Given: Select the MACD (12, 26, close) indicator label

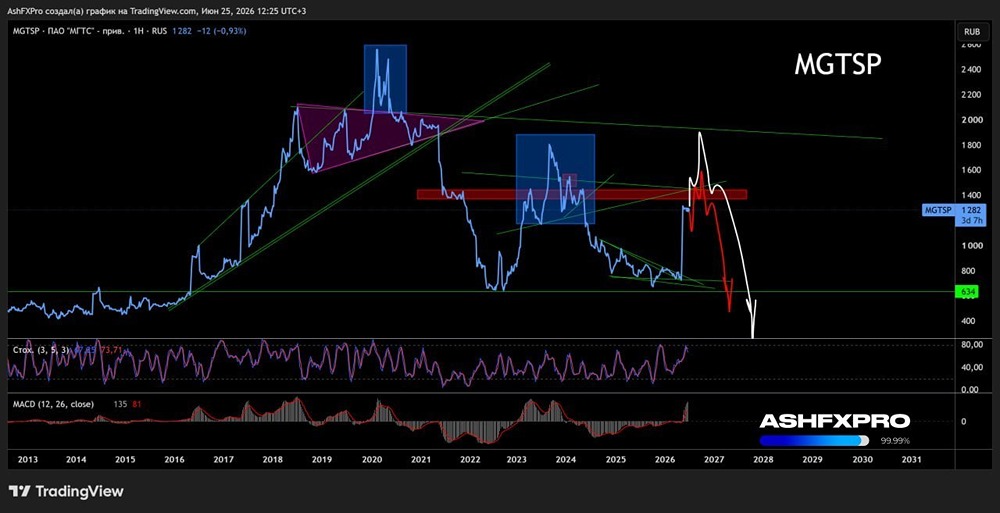Looking at the screenshot, I should [53, 404].
